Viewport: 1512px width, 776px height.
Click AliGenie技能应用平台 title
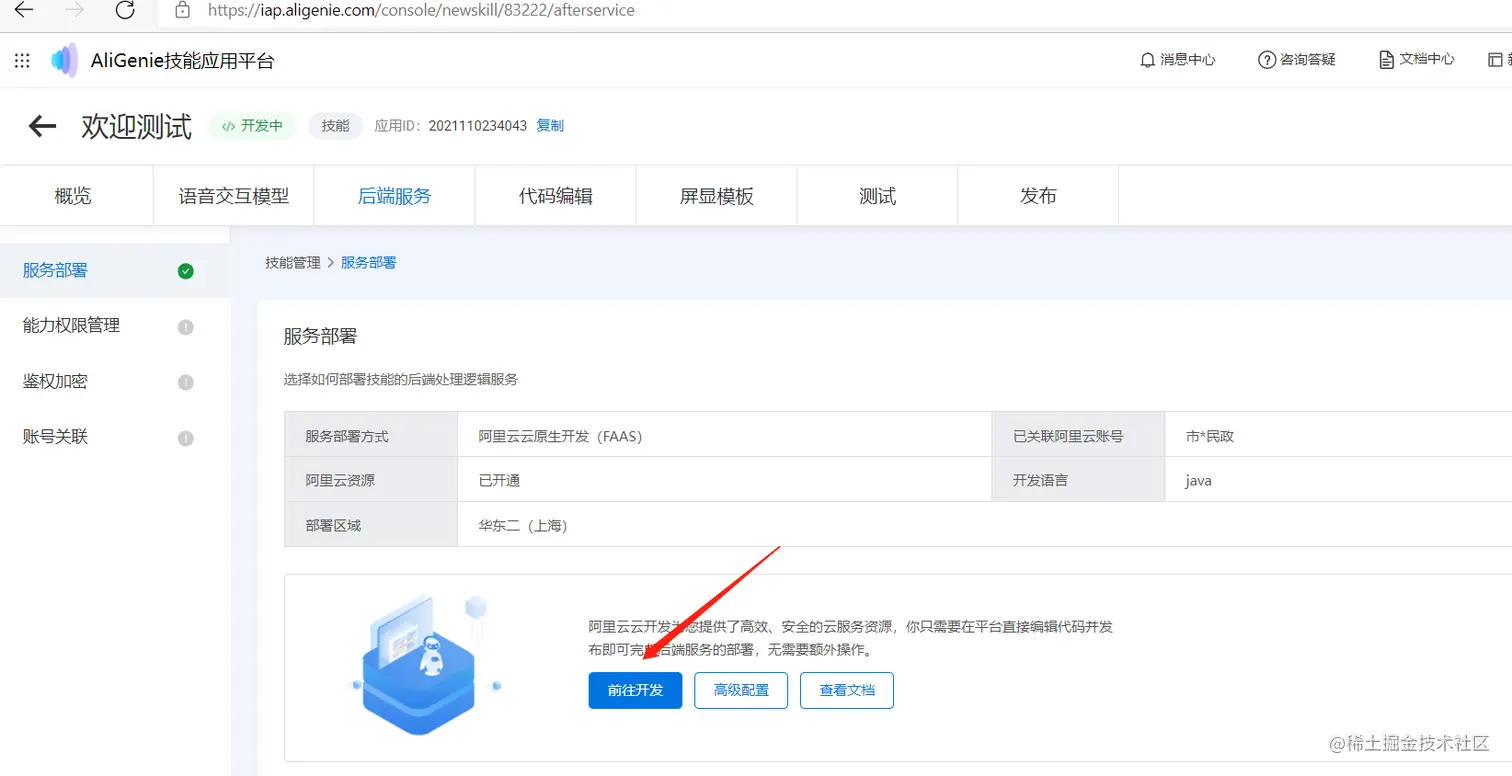coord(182,61)
